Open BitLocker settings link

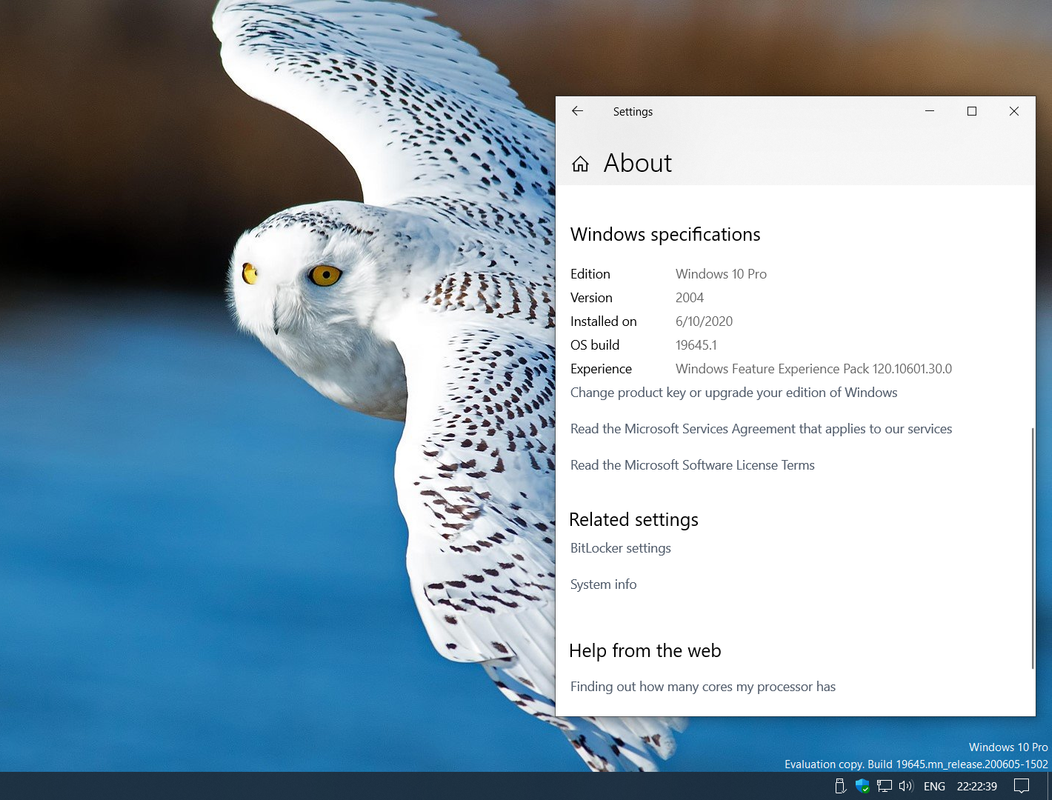point(621,548)
